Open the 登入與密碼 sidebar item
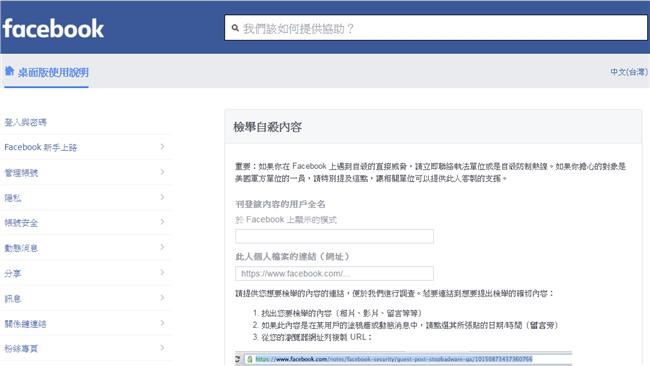Viewport: 650px width, 366px height. point(26,122)
